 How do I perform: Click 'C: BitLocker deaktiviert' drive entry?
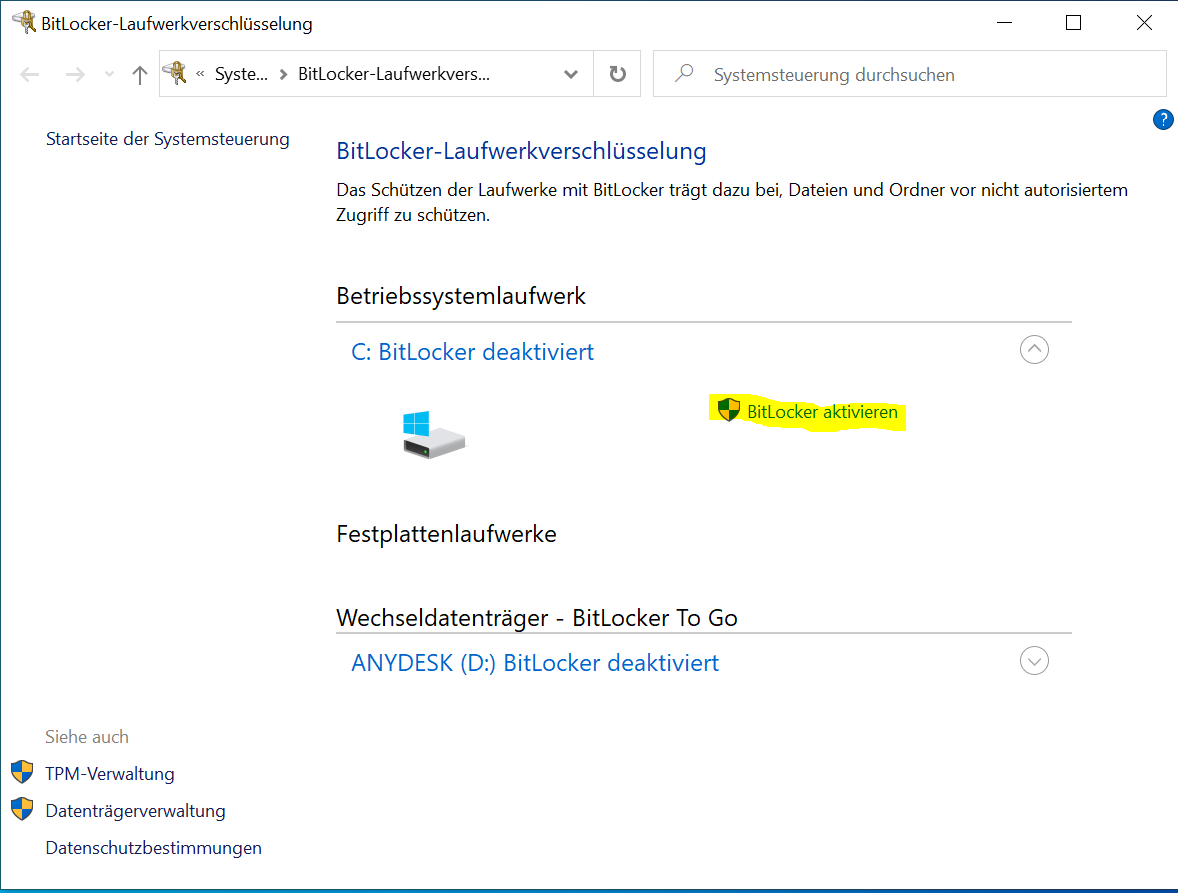473,351
